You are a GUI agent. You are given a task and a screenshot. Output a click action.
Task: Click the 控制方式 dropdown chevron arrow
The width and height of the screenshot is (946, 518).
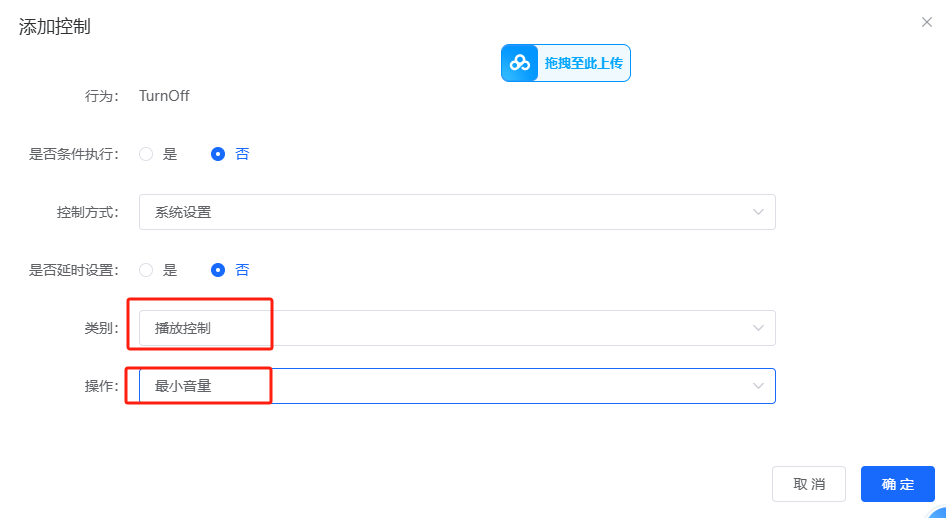pyautogui.click(x=758, y=212)
